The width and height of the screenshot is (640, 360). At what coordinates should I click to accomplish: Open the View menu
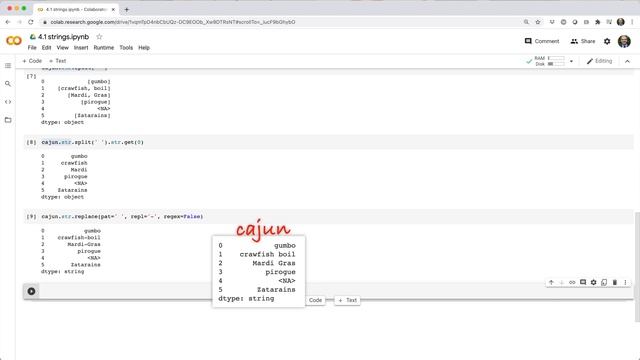point(62,48)
